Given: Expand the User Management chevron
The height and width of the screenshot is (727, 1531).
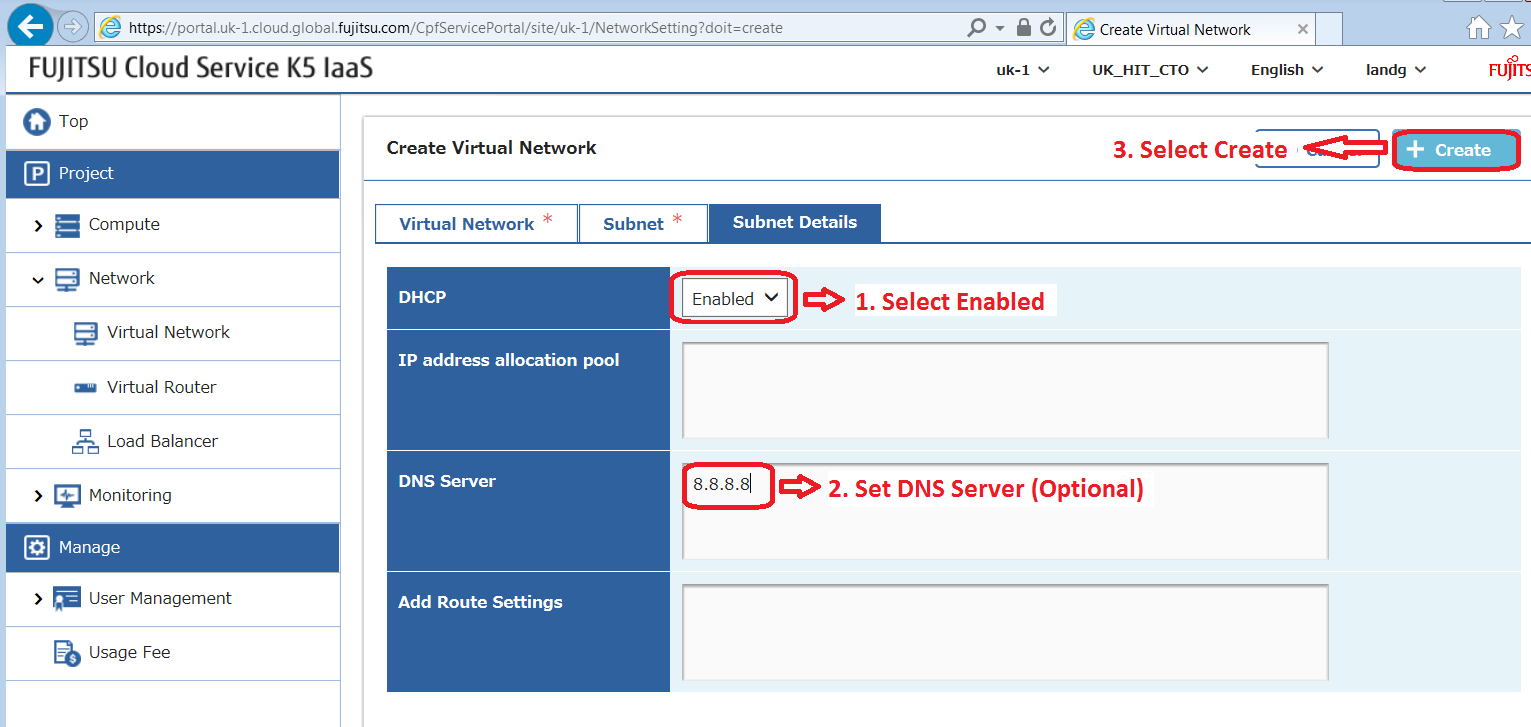Looking at the screenshot, I should [38, 599].
